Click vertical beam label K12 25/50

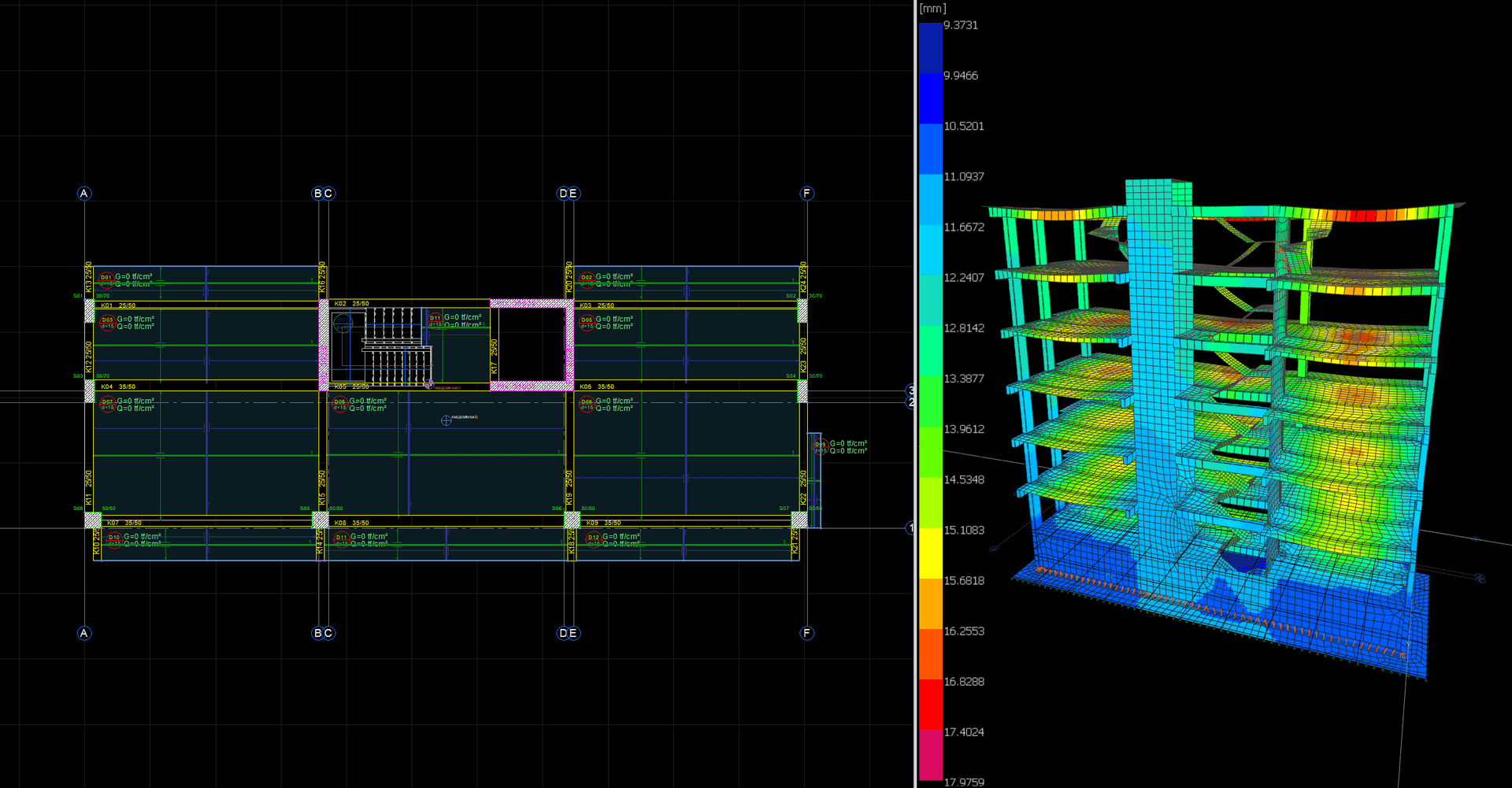click(89, 357)
